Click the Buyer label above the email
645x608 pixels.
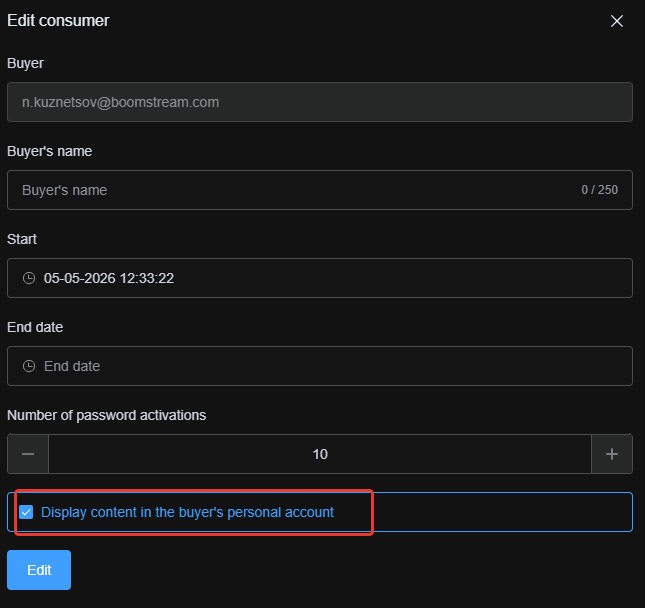[x=25, y=63]
